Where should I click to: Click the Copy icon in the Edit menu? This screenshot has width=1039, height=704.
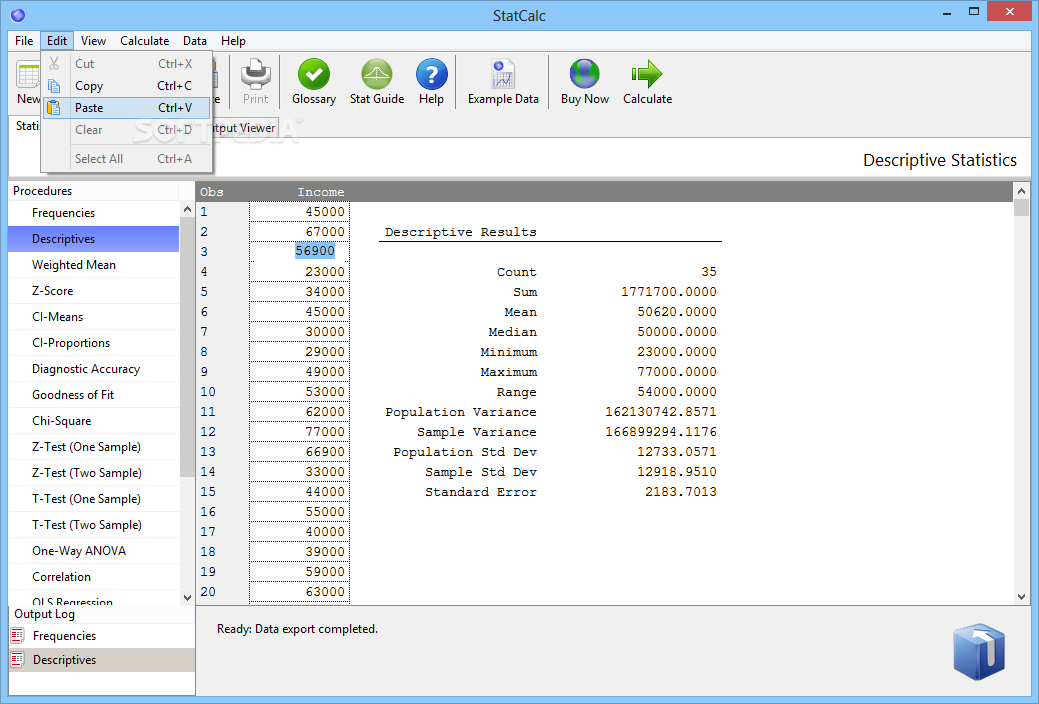click(x=54, y=86)
